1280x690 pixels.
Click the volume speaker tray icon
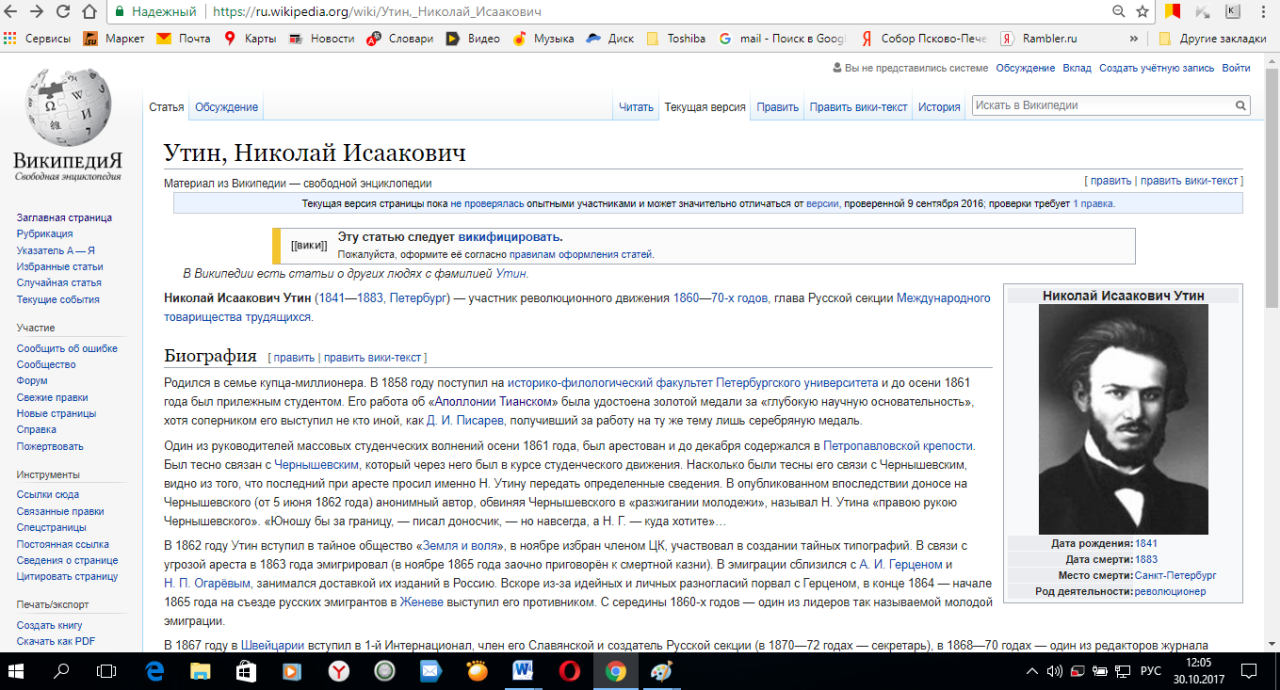tap(1054, 670)
